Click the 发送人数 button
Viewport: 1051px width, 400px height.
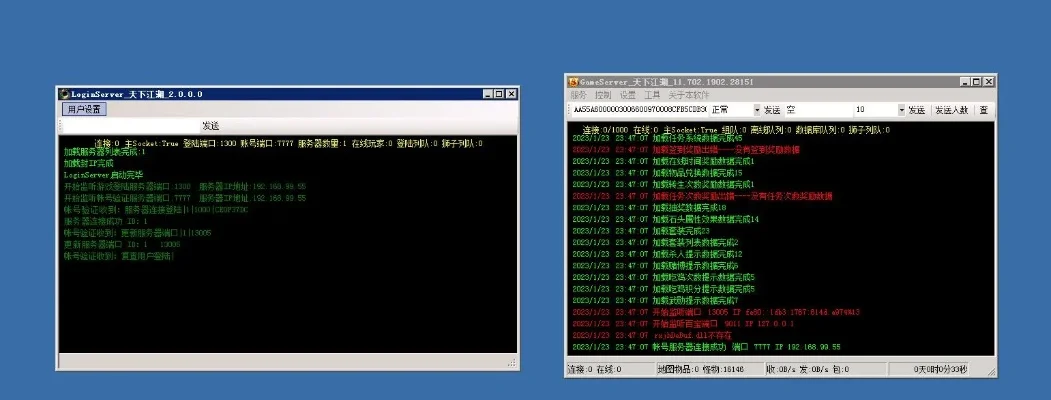click(951, 109)
